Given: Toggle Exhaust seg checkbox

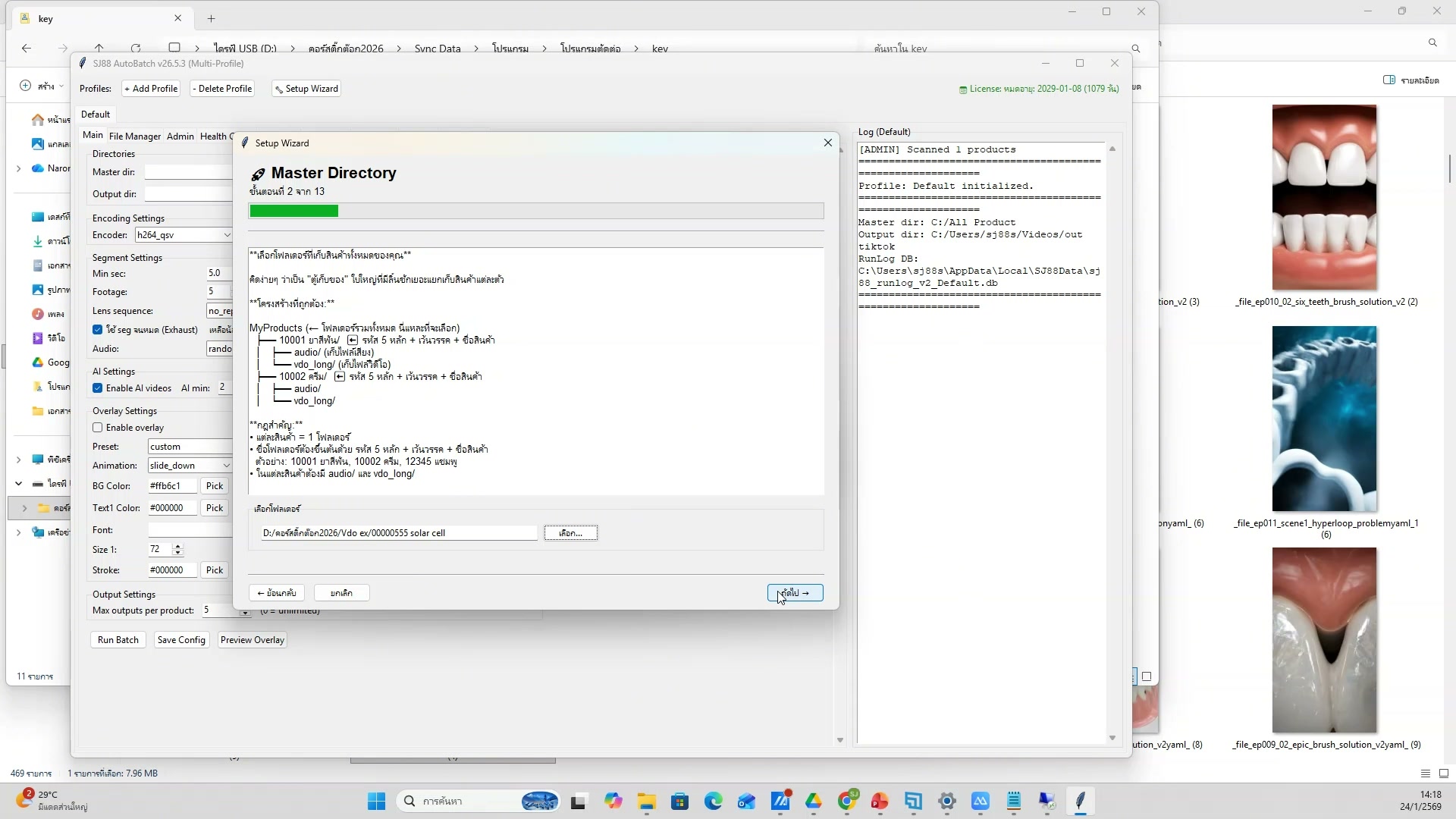Looking at the screenshot, I should 98,330.
